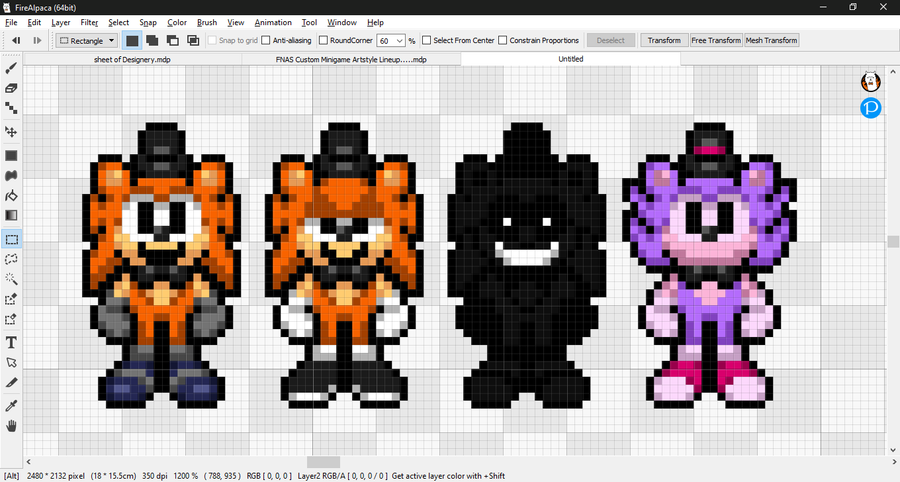This screenshot has width=900, height=482.
Task: Select the Hand tool
Action: tap(11, 426)
